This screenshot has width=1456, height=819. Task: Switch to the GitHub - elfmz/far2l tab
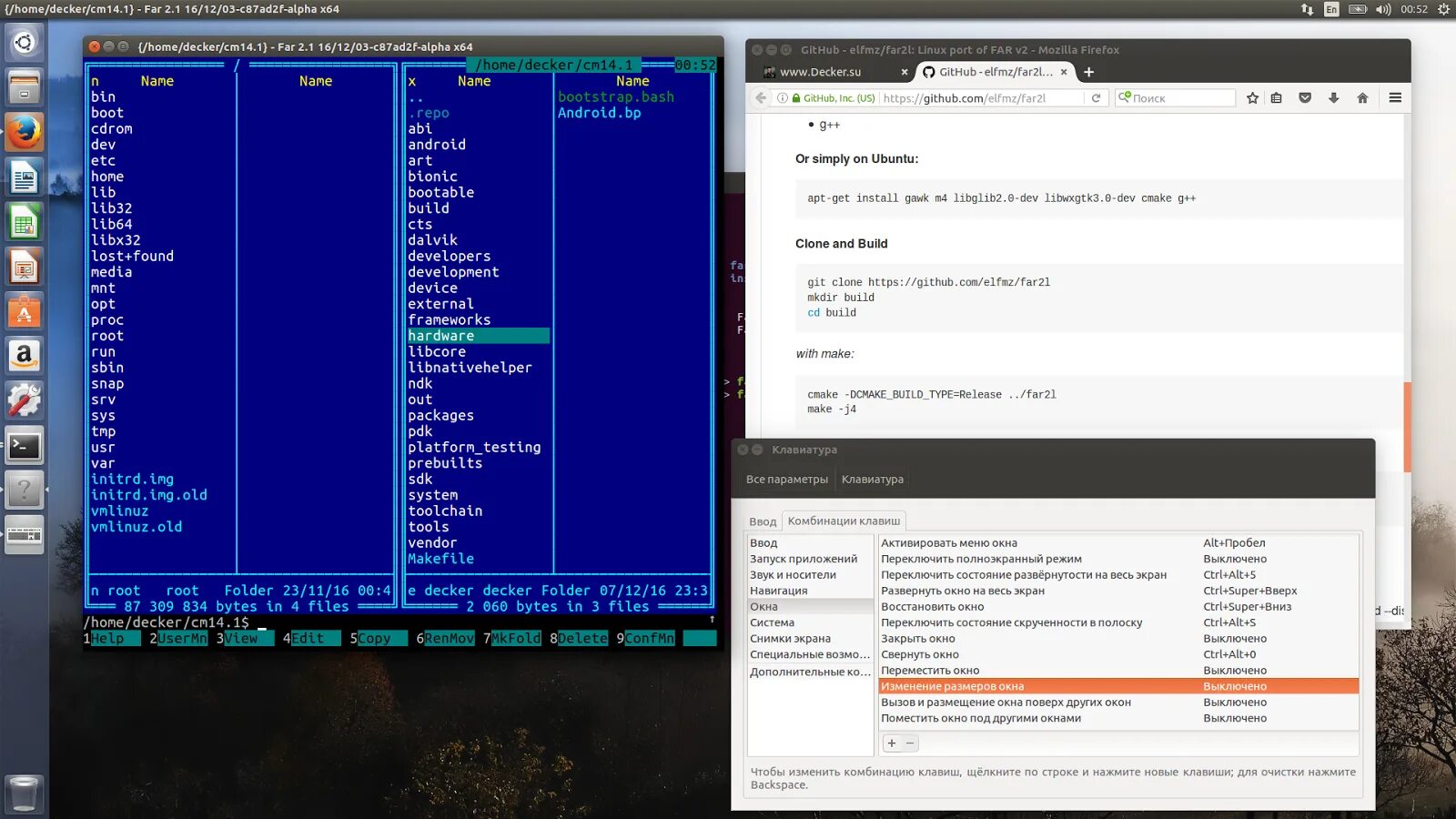tap(994, 72)
